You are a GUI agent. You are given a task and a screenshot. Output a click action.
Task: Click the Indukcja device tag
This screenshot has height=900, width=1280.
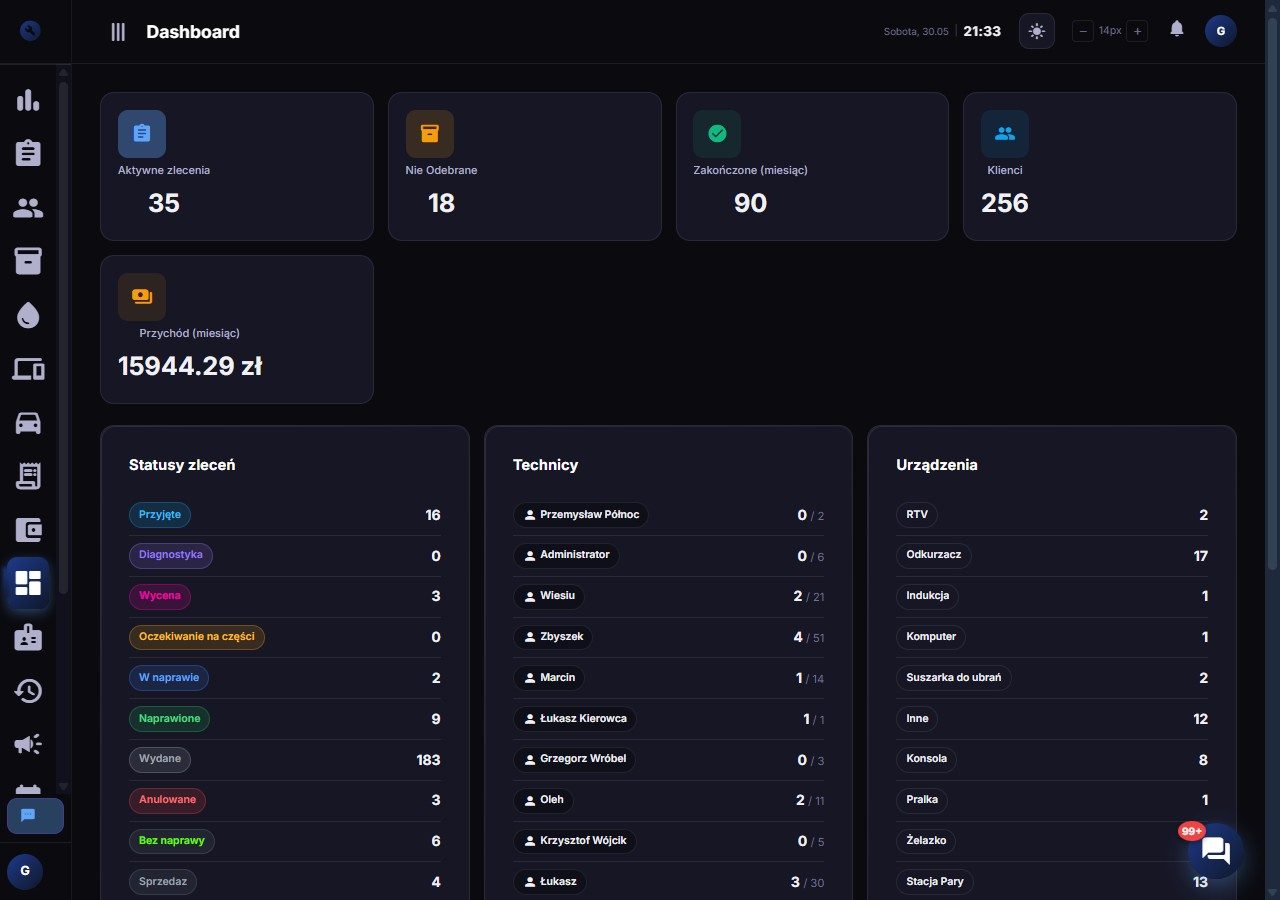[x=928, y=596]
